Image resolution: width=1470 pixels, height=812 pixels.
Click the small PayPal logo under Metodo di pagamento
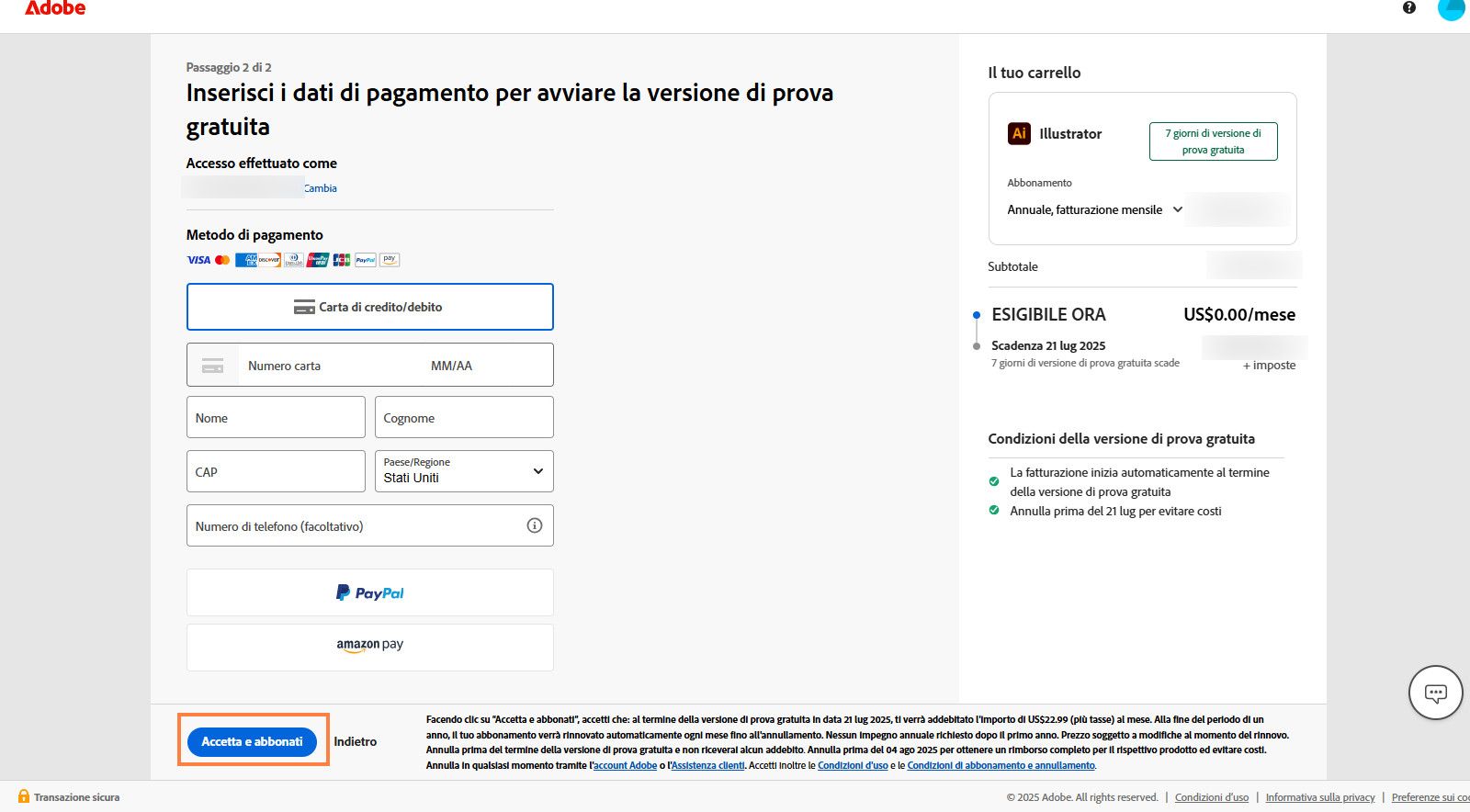pos(366,260)
